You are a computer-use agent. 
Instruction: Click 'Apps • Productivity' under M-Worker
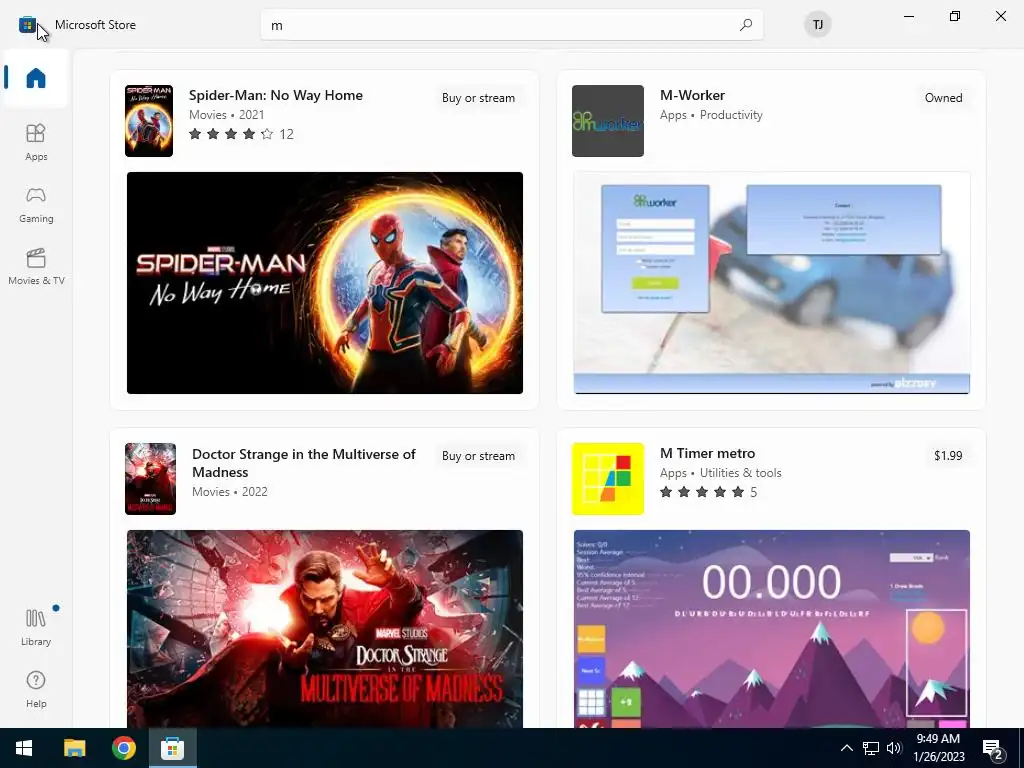click(x=711, y=115)
